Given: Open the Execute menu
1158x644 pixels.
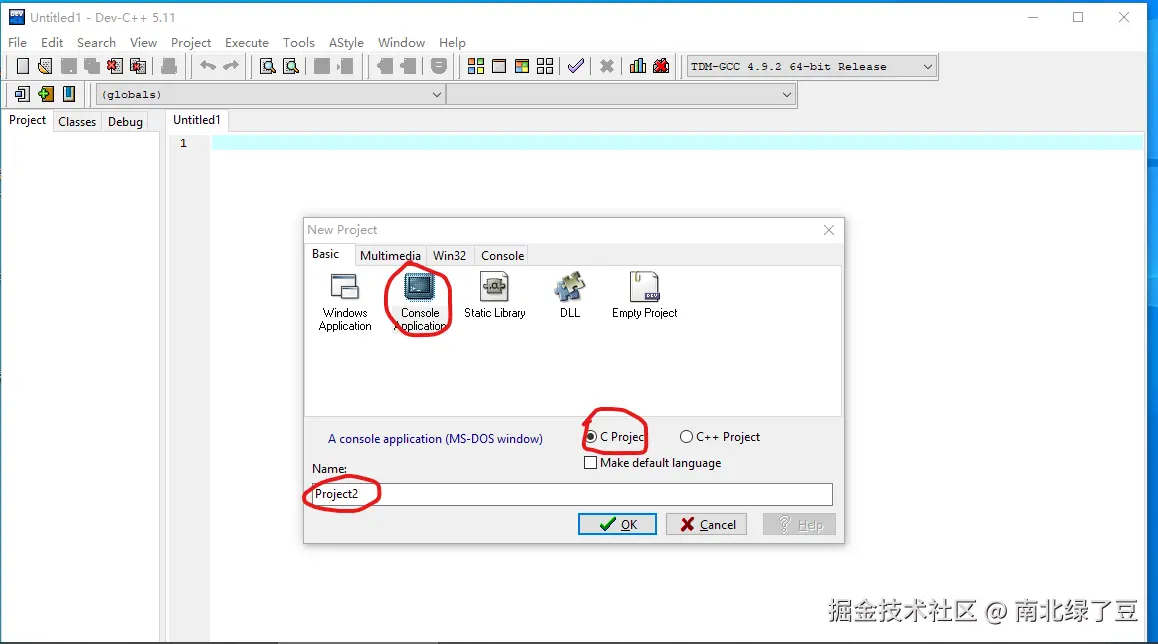Looking at the screenshot, I should pos(247,43).
